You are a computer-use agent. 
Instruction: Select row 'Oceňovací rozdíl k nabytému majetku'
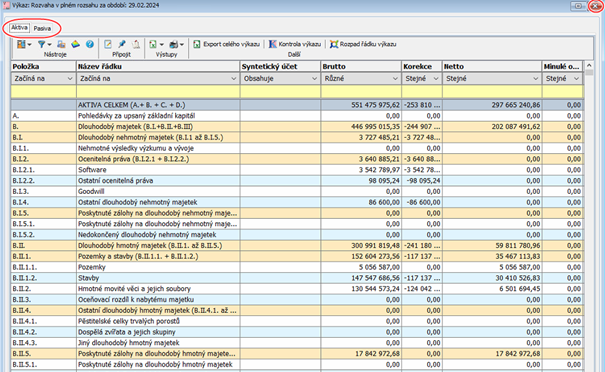click(297, 299)
